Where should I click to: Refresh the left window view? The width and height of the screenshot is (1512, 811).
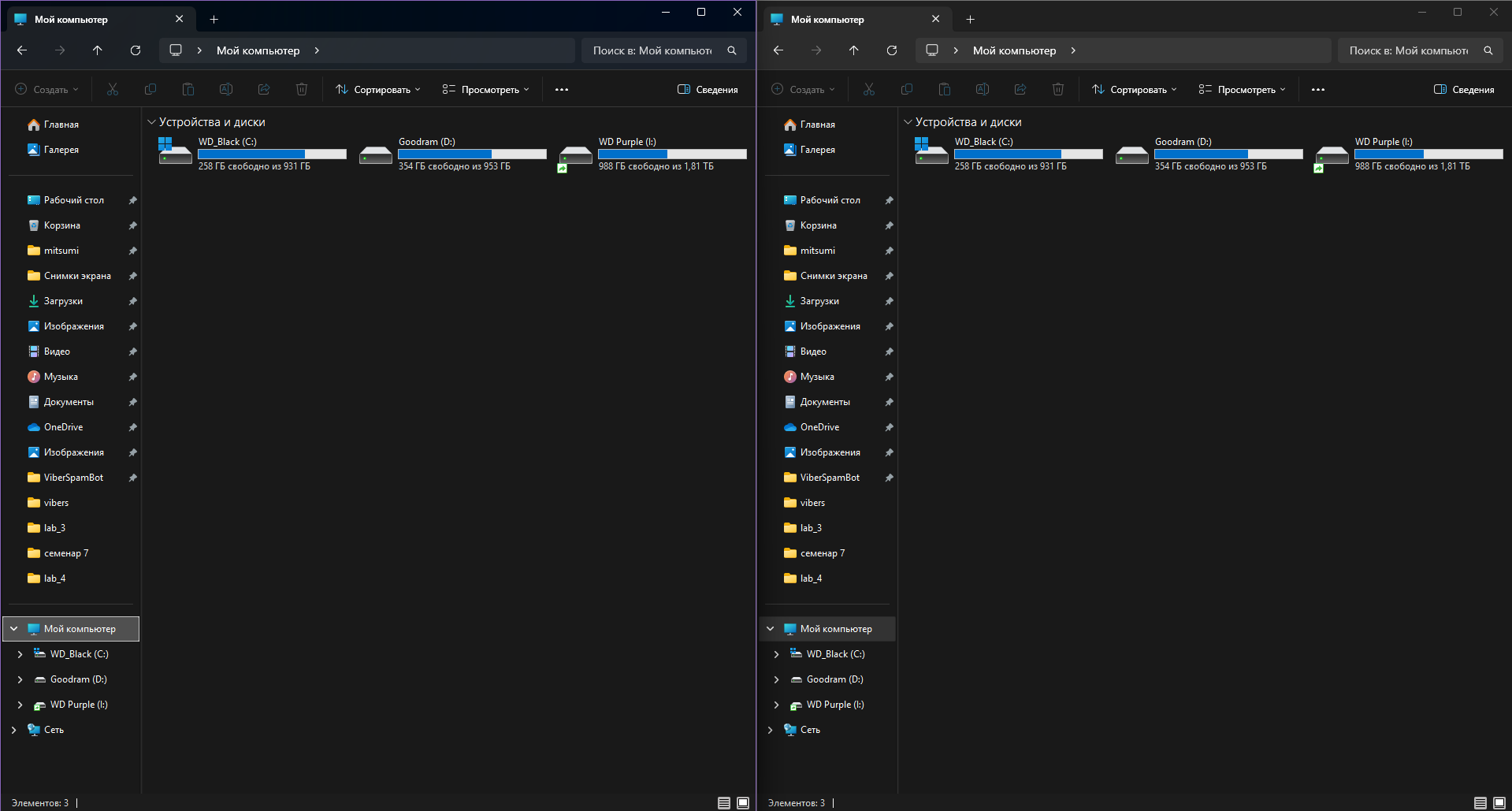[x=136, y=50]
